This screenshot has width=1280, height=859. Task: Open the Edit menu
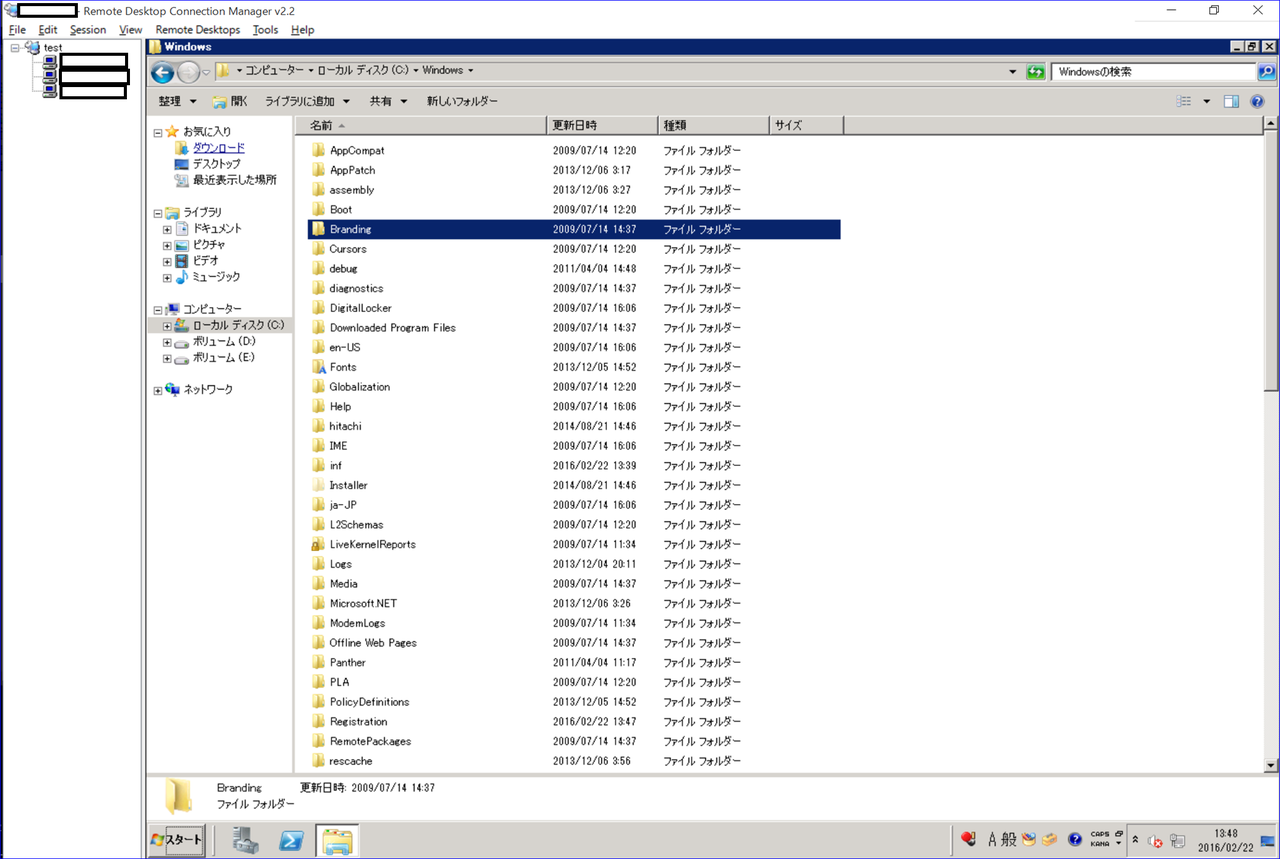(48, 30)
